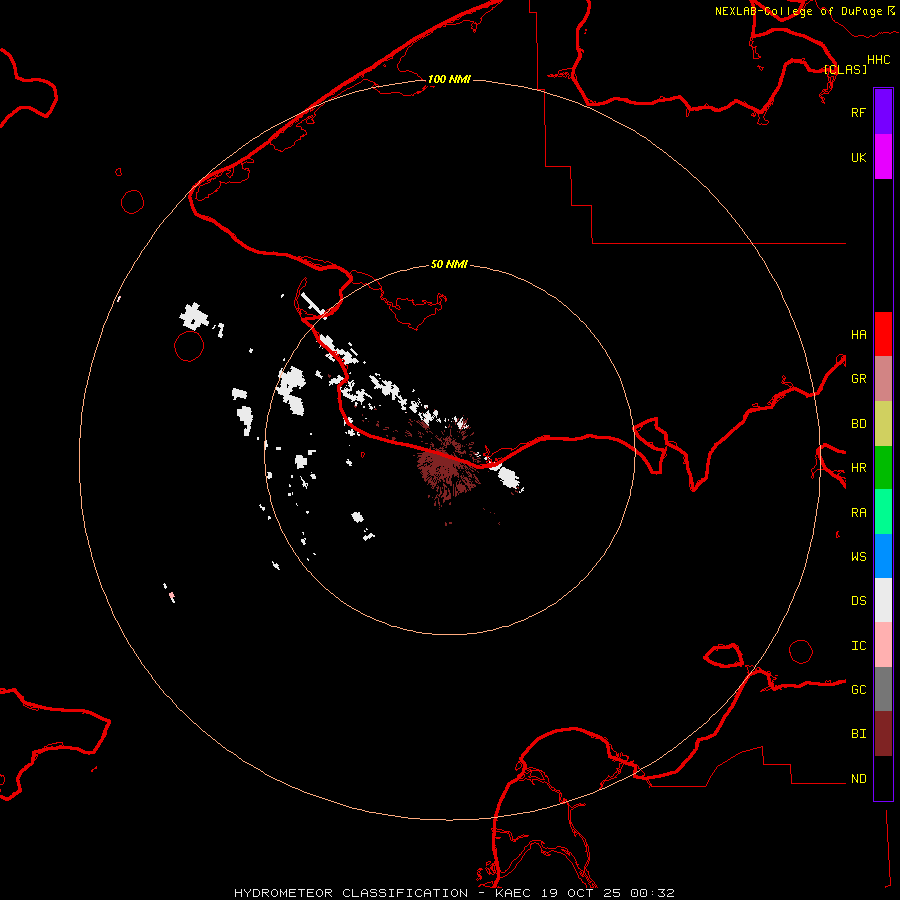The width and height of the screenshot is (900, 900).
Task: Click the [CLAS] units label
Action: click(x=845, y=69)
